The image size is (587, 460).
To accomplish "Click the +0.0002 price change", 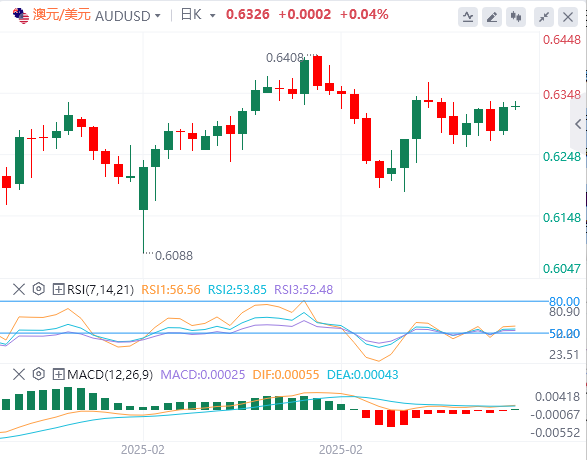I will (x=305, y=15).
